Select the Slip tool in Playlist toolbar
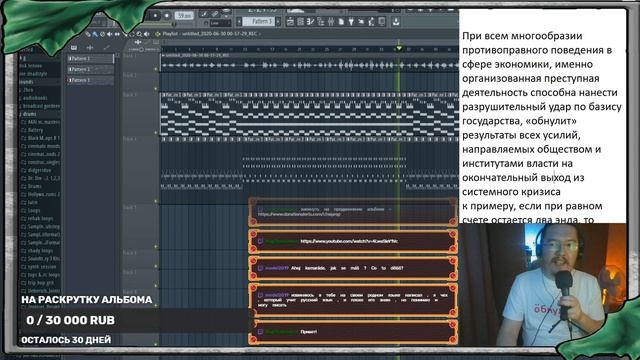The image size is (640, 360). pyautogui.click(x=117, y=34)
